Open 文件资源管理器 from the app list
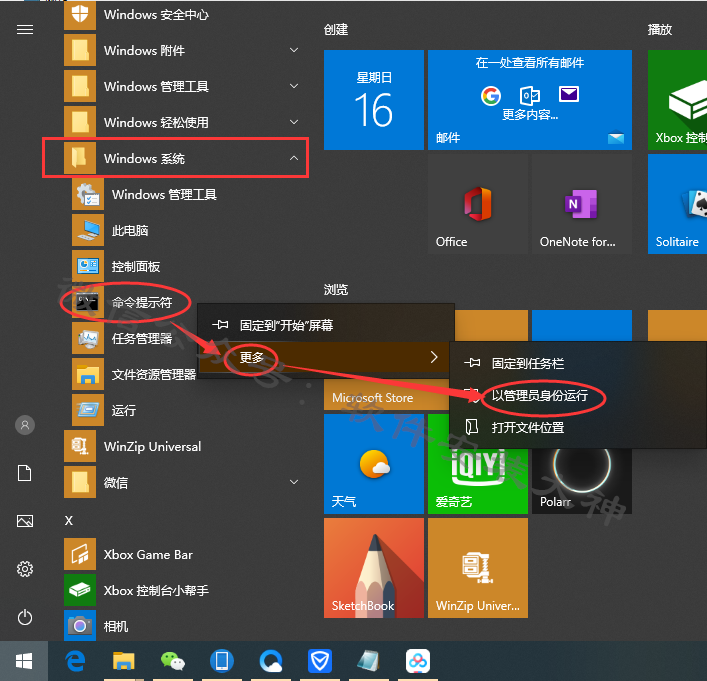The image size is (707, 681). (134, 375)
